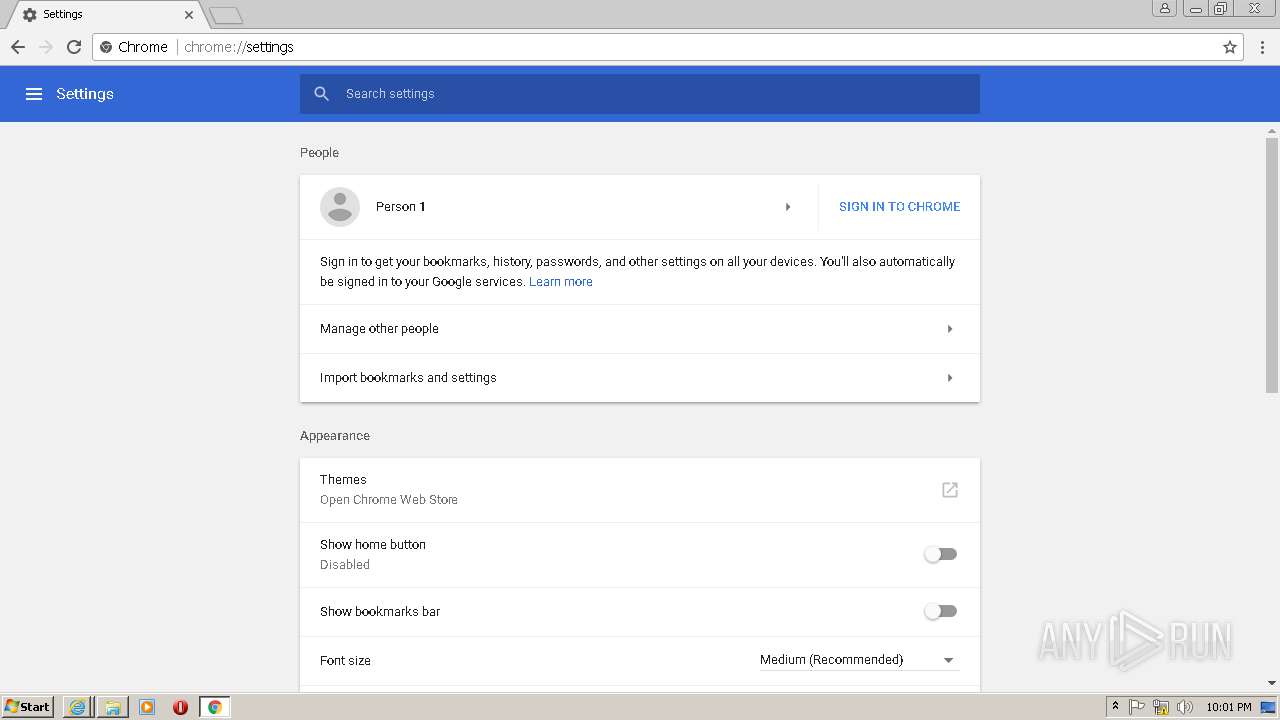The image size is (1280, 720).
Task: Click the Themes row
Action: point(640,490)
